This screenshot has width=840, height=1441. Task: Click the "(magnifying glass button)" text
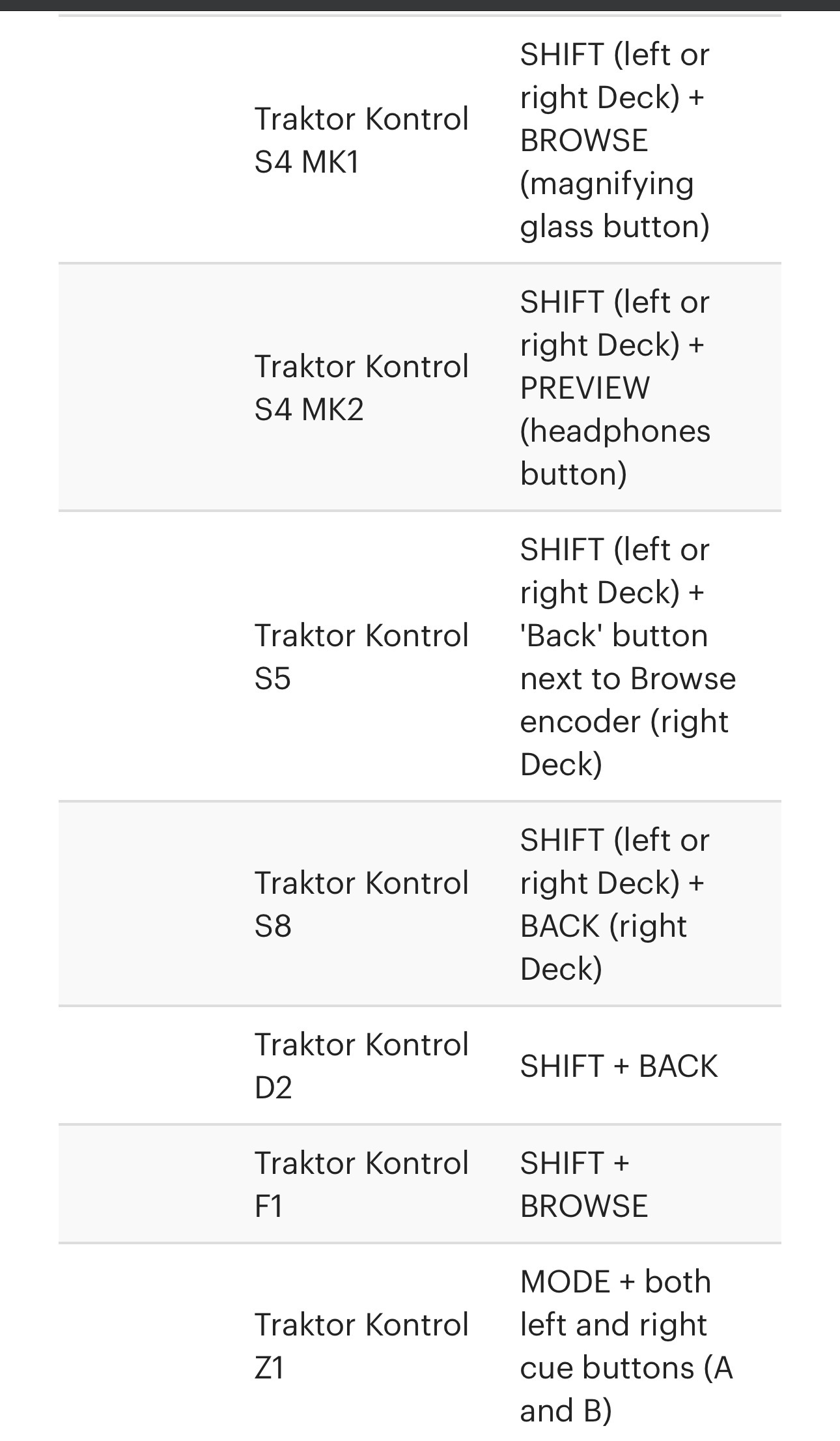(x=614, y=205)
